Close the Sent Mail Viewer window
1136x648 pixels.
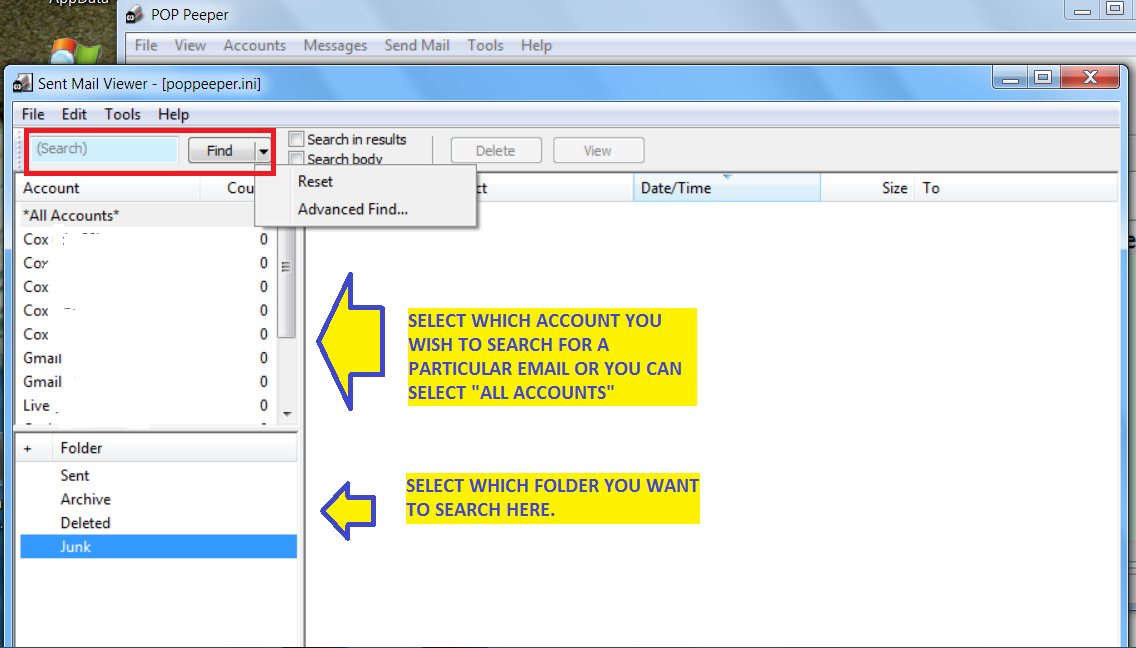click(1090, 77)
